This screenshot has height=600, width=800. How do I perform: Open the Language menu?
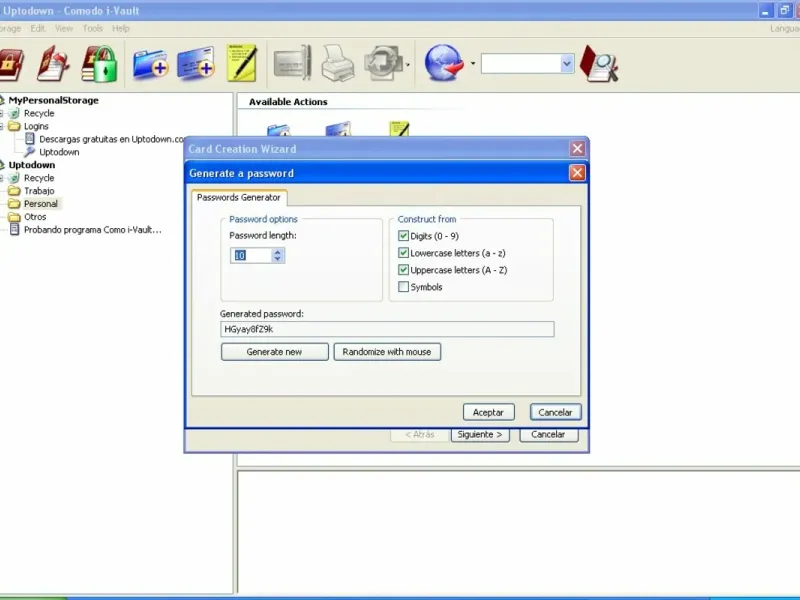785,29
